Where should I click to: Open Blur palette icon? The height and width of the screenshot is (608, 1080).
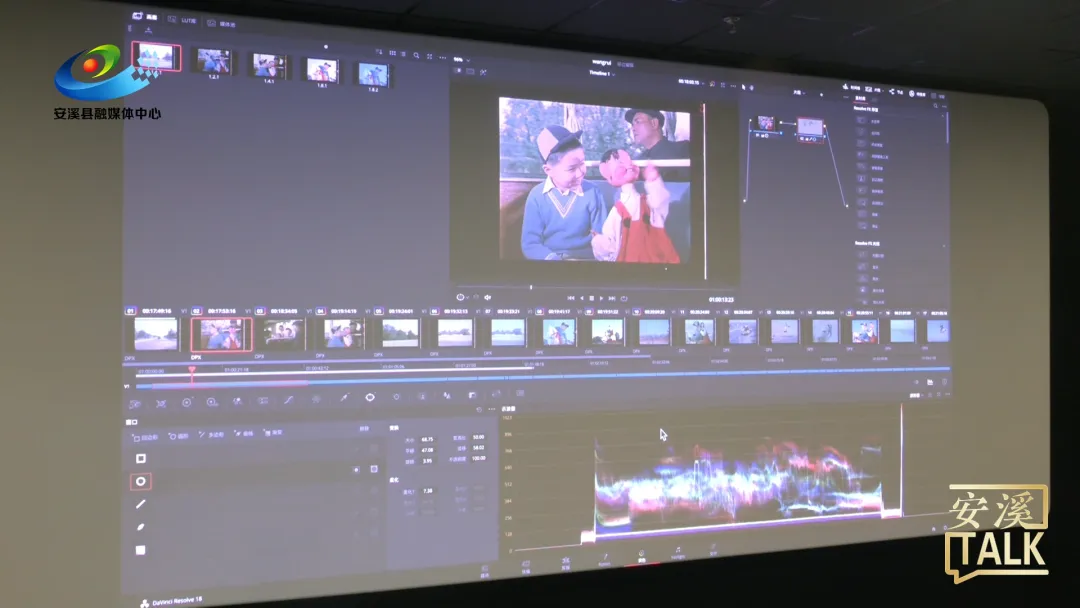[447, 395]
